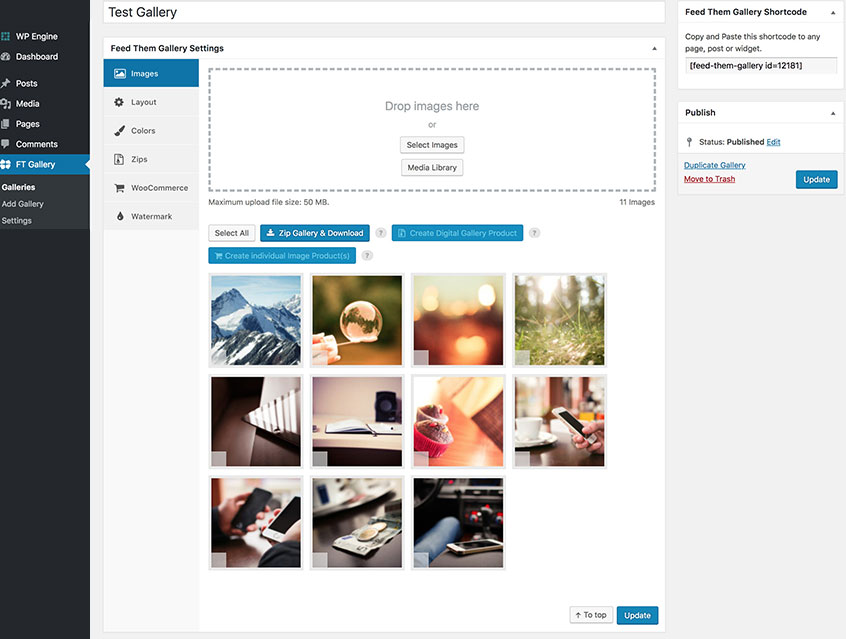Open Settings submenu under FT Gallery
This screenshot has height=639, width=846.
click(17, 221)
